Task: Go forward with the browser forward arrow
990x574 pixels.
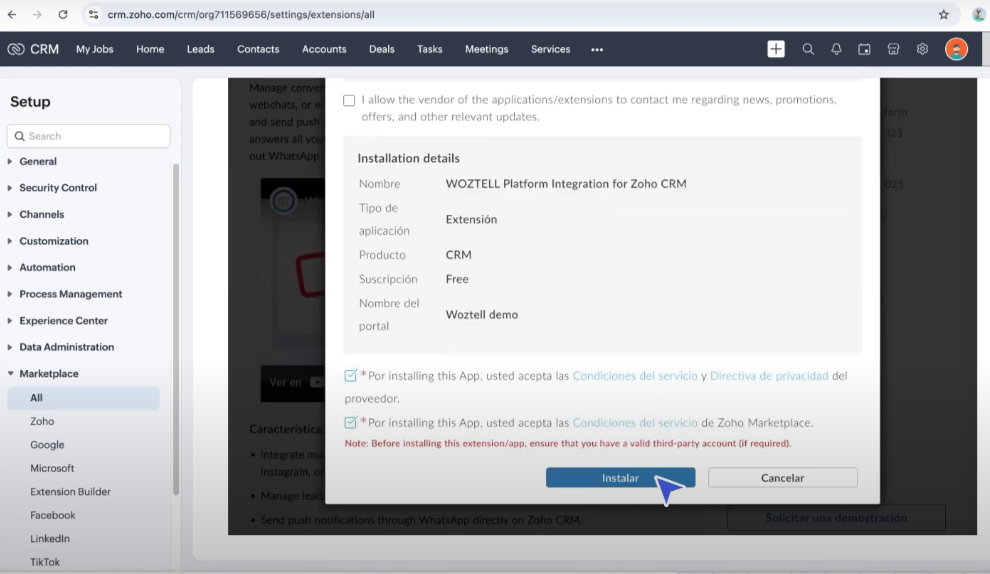Action: (37, 15)
